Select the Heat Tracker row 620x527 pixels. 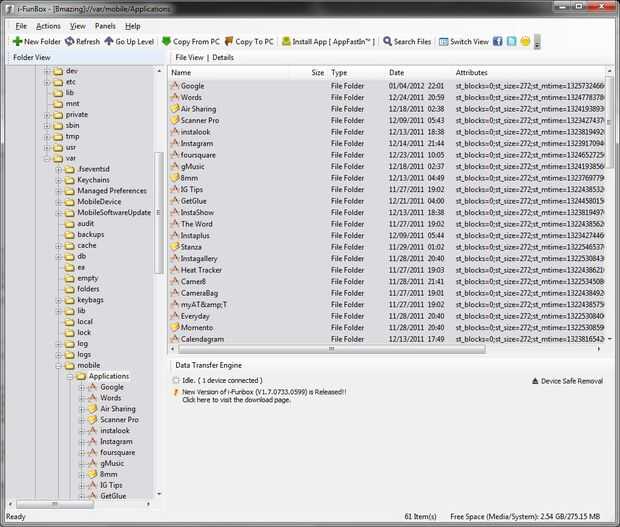[x=387, y=270]
